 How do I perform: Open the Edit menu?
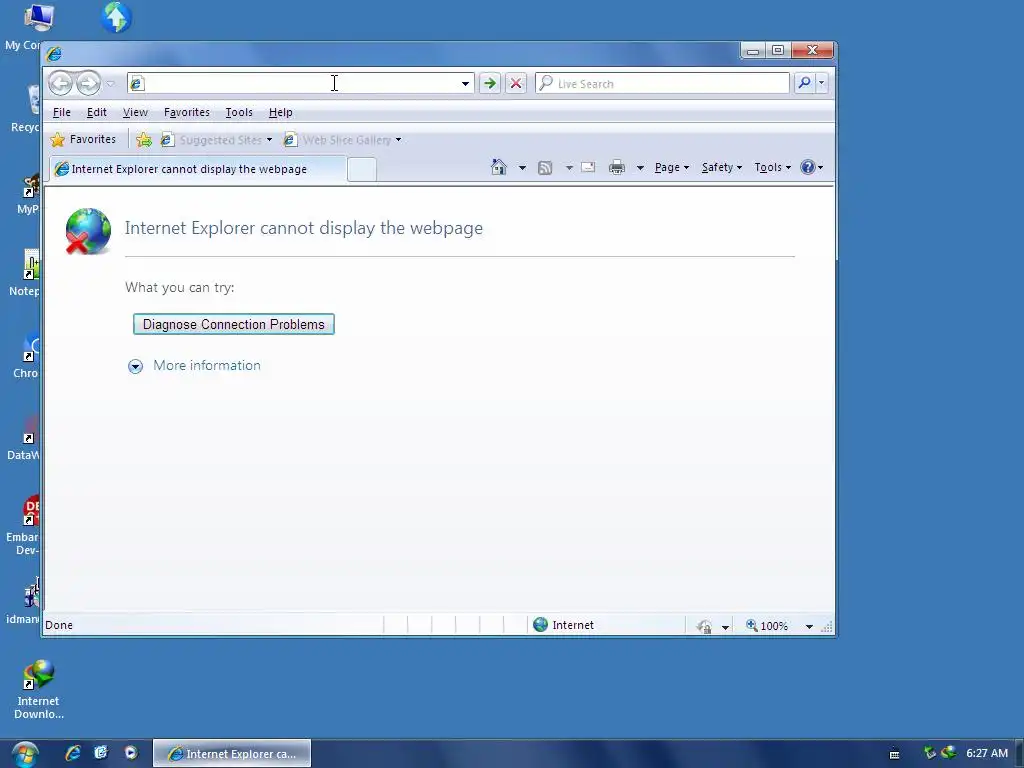[97, 112]
